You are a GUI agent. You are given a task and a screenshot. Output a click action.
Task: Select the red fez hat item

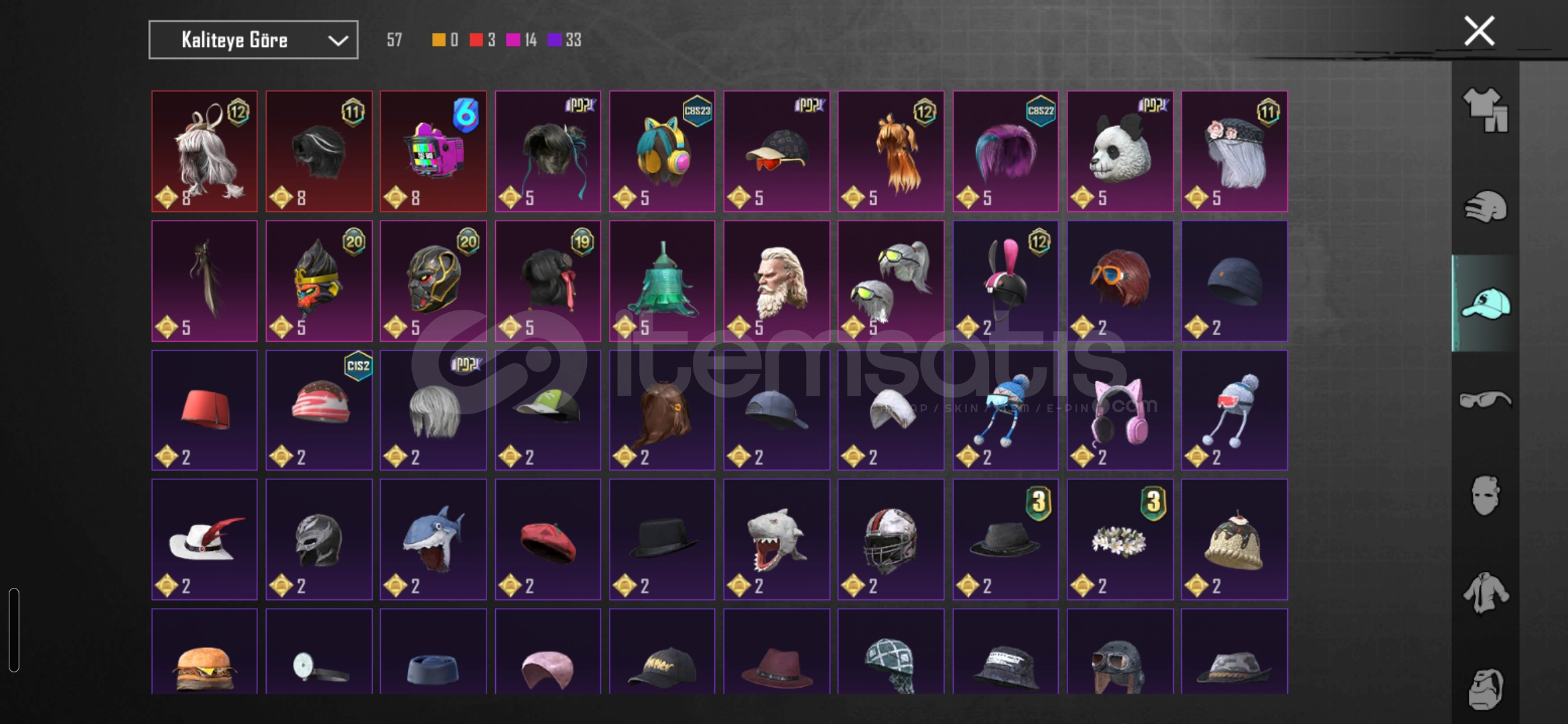(x=204, y=410)
